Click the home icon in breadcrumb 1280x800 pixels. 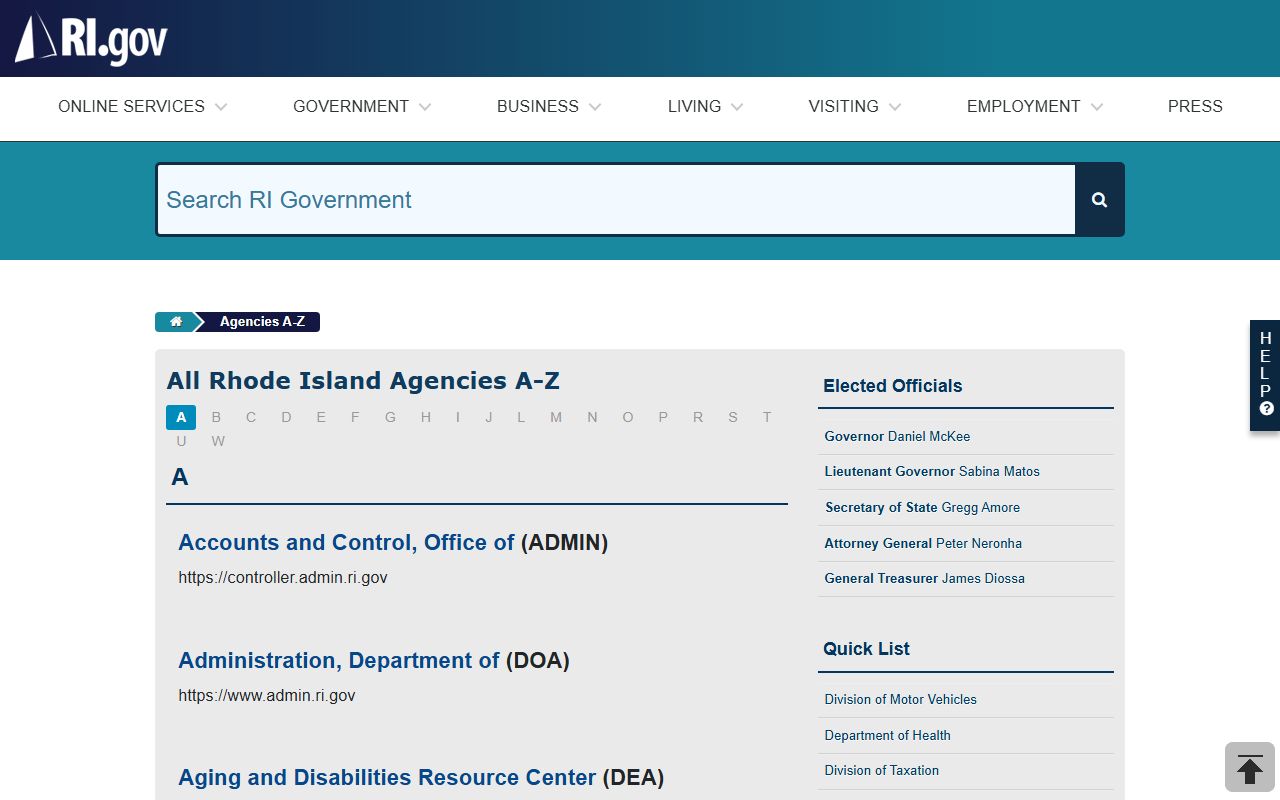pos(176,322)
